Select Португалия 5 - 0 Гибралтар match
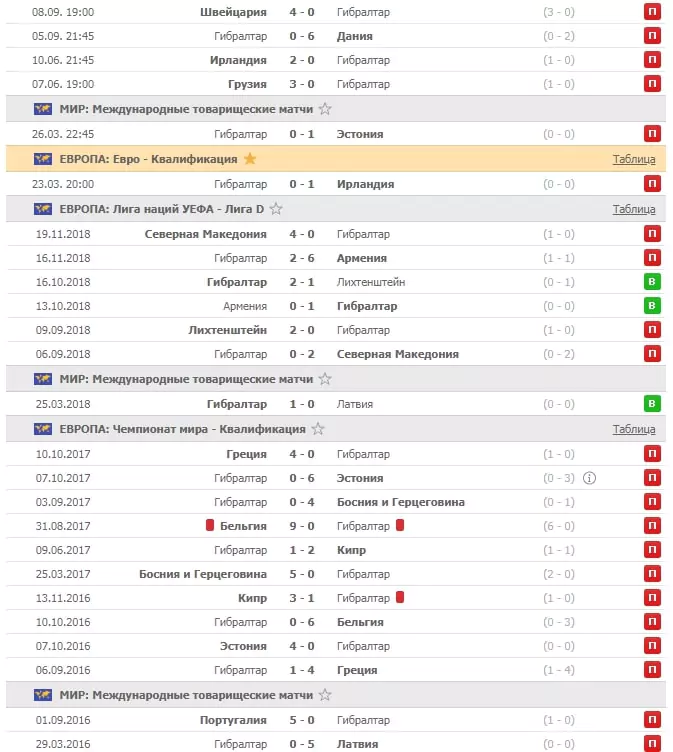Image resolution: width=673 pixels, height=752 pixels. click(x=336, y=720)
